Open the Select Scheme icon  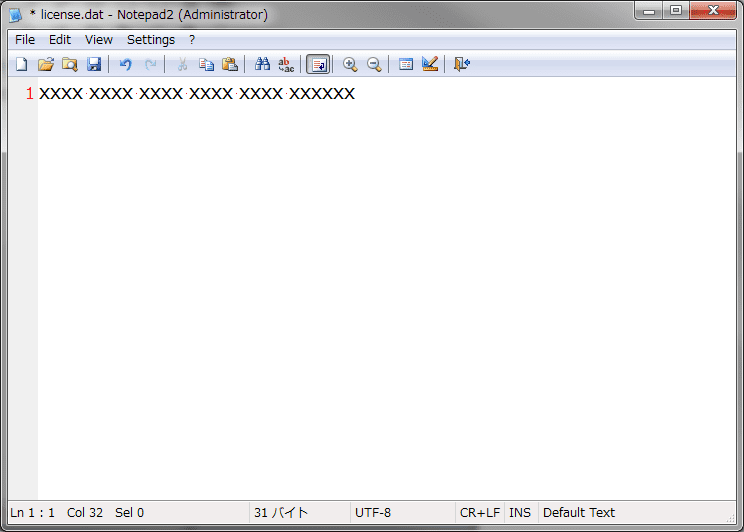pyautogui.click(x=406, y=64)
